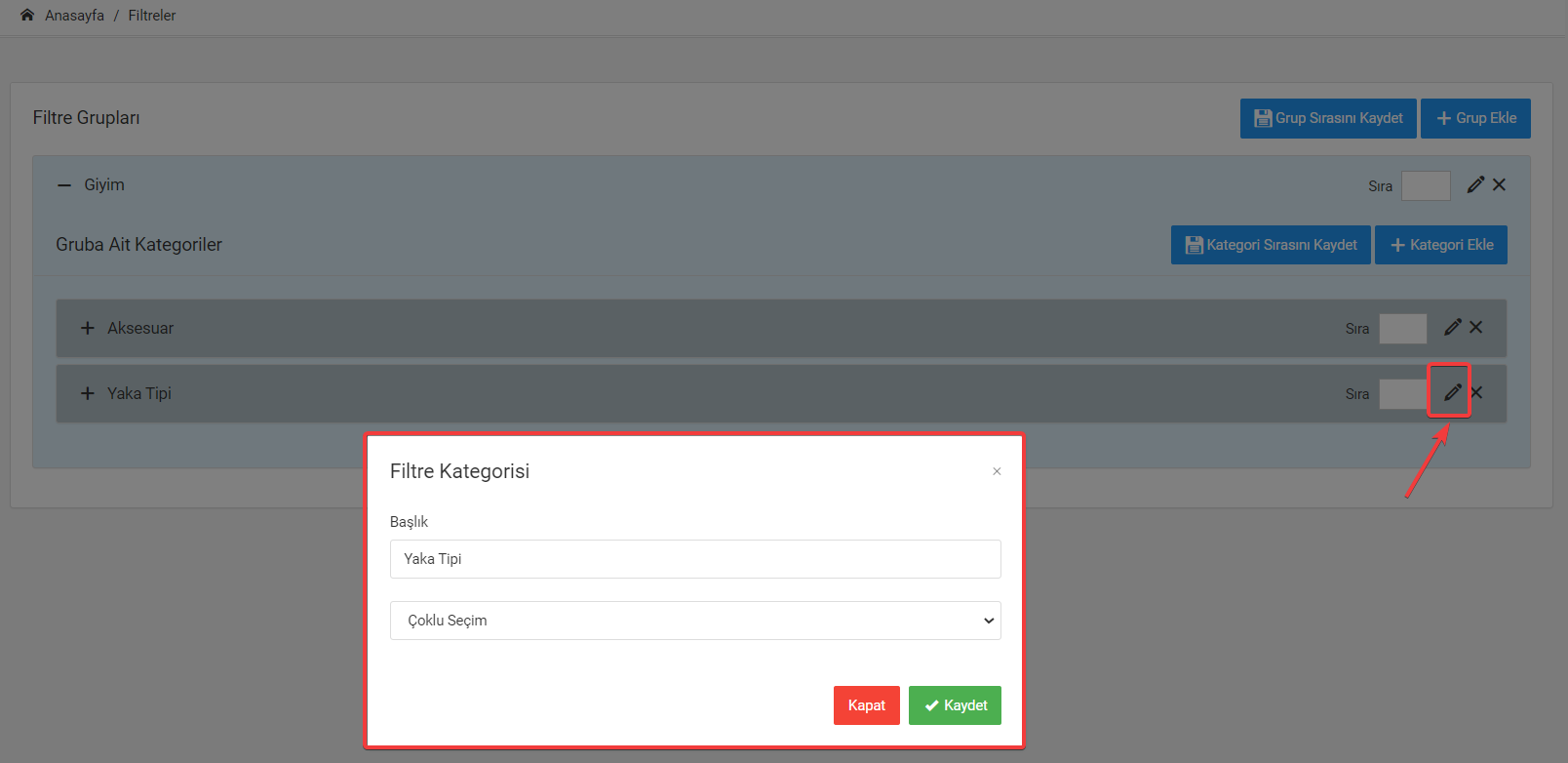Click the Sıra input for Yaka Tipi
The height and width of the screenshot is (763, 1568).
click(x=1403, y=394)
